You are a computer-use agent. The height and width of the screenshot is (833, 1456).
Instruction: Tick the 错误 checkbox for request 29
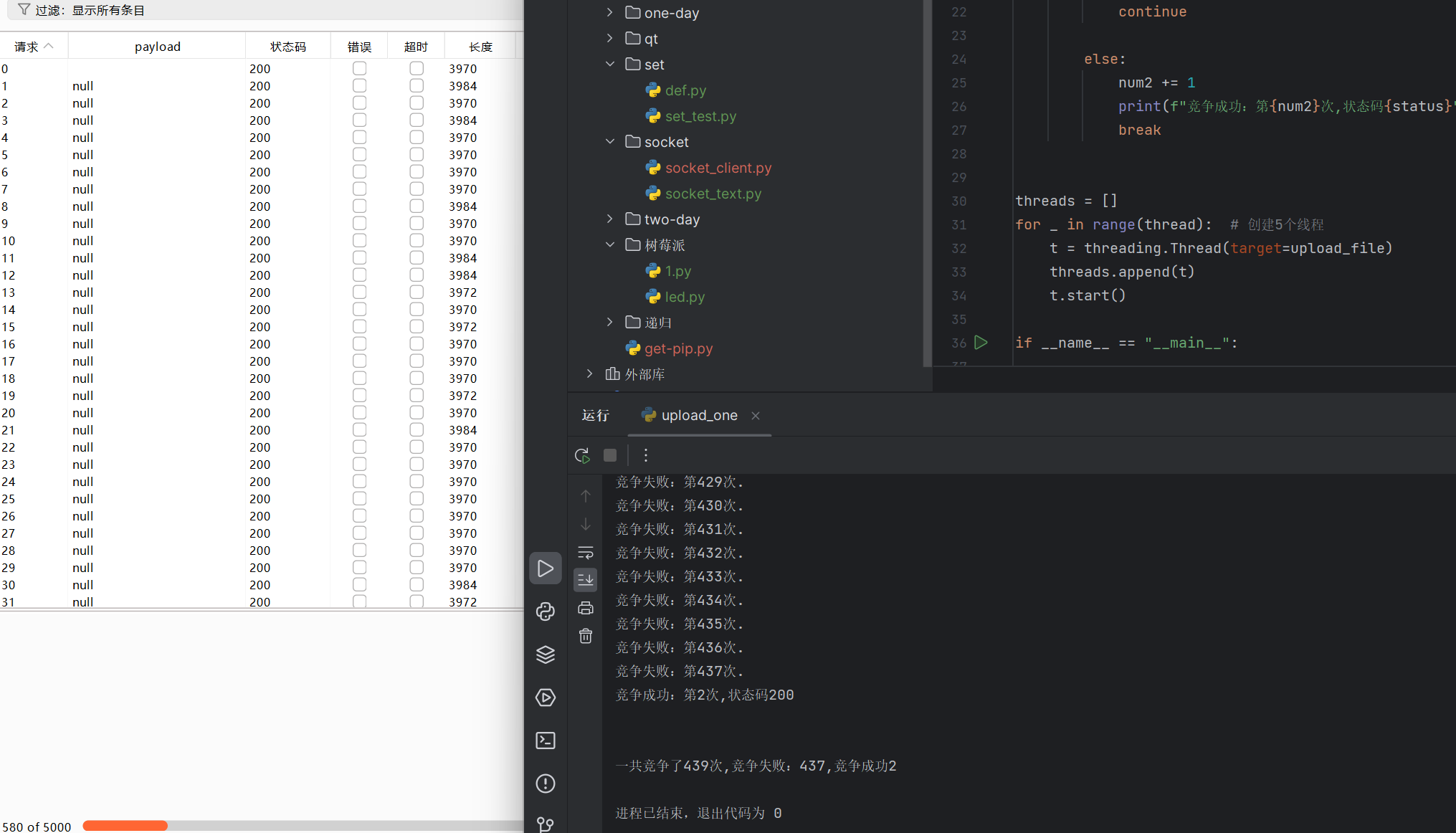coord(359,567)
